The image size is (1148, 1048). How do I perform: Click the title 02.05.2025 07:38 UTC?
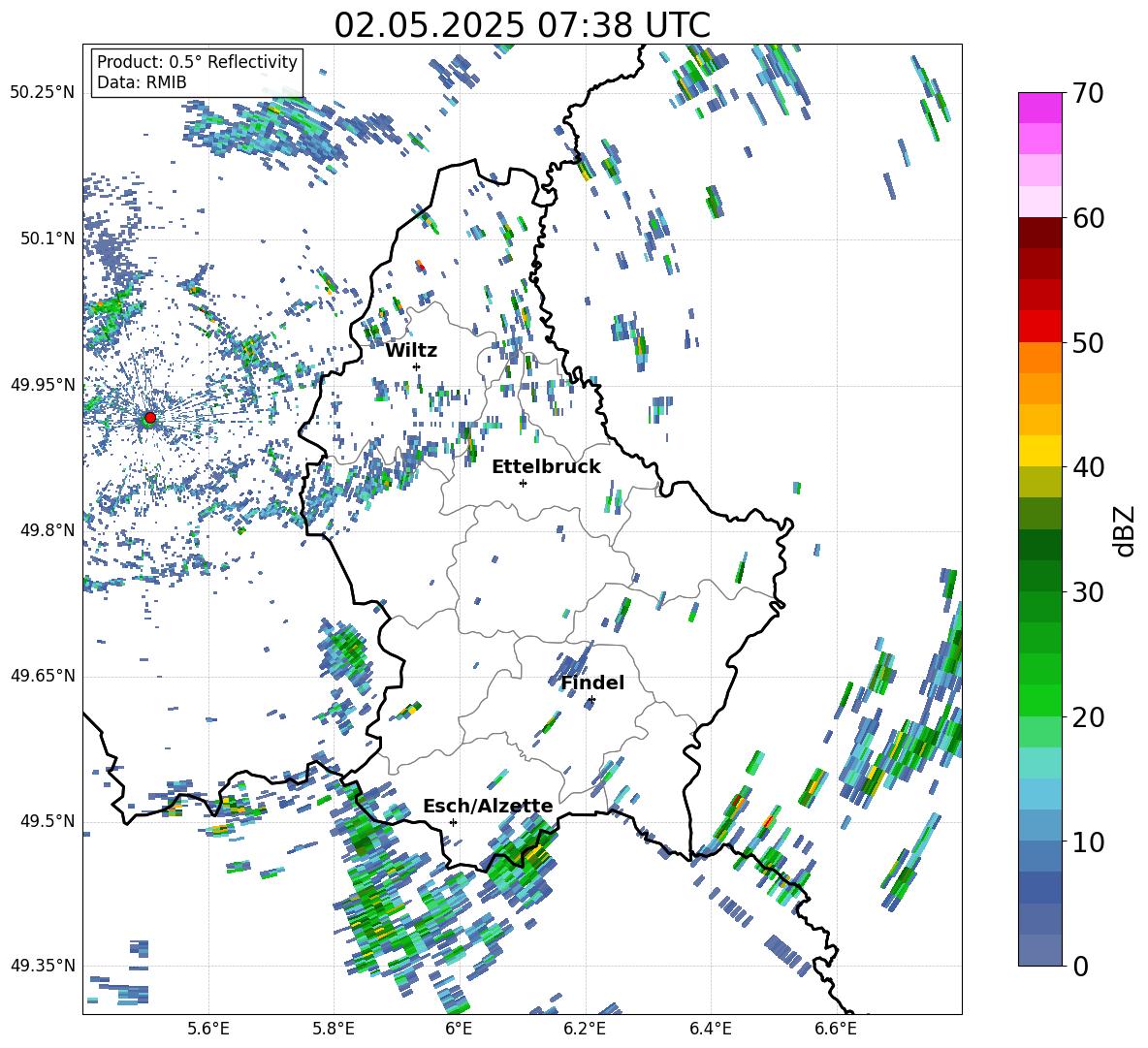[522, 25]
